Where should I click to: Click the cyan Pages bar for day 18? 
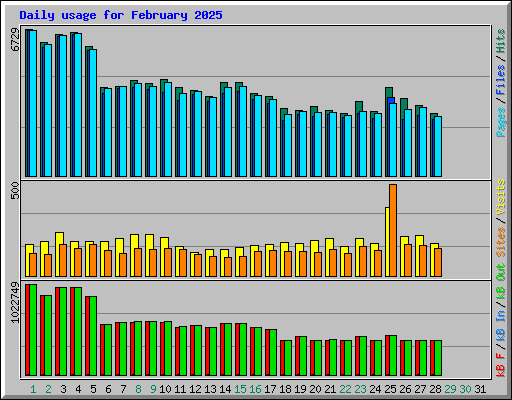pos(288,145)
